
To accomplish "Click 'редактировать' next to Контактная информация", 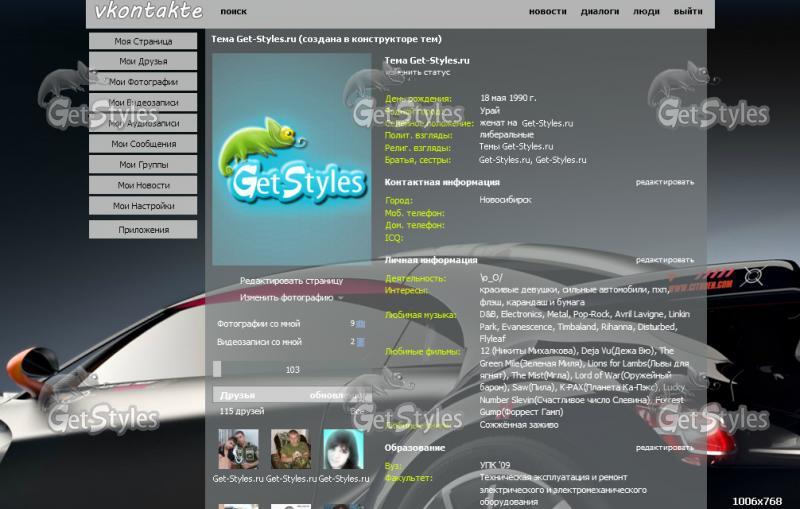I will point(664,182).
